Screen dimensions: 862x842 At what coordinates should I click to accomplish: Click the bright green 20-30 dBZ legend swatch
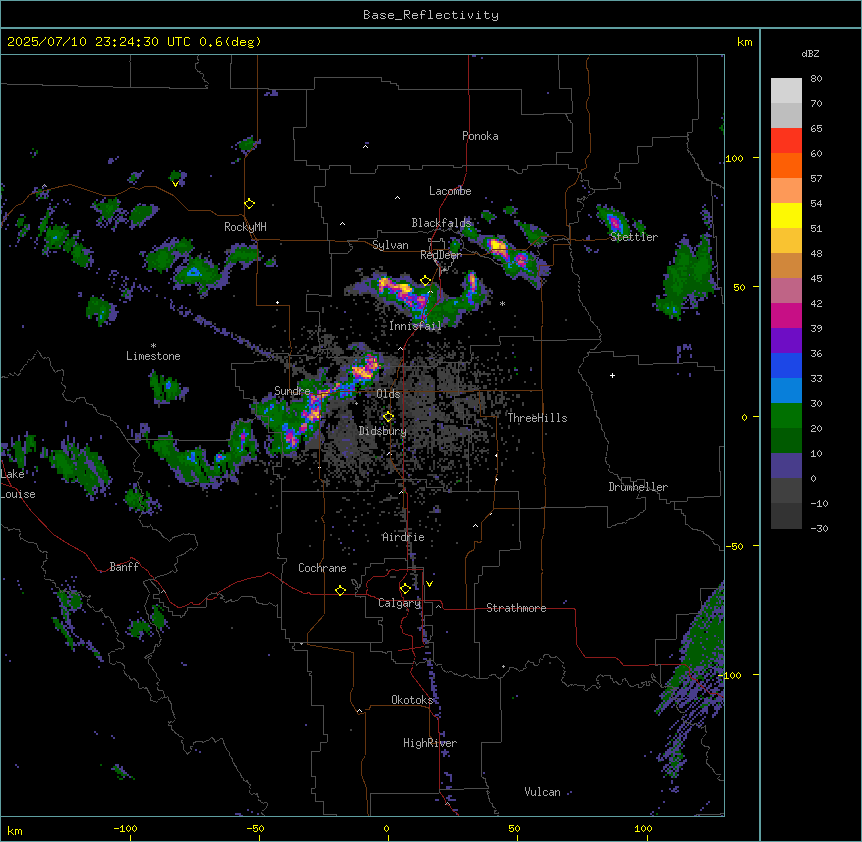tap(786, 416)
